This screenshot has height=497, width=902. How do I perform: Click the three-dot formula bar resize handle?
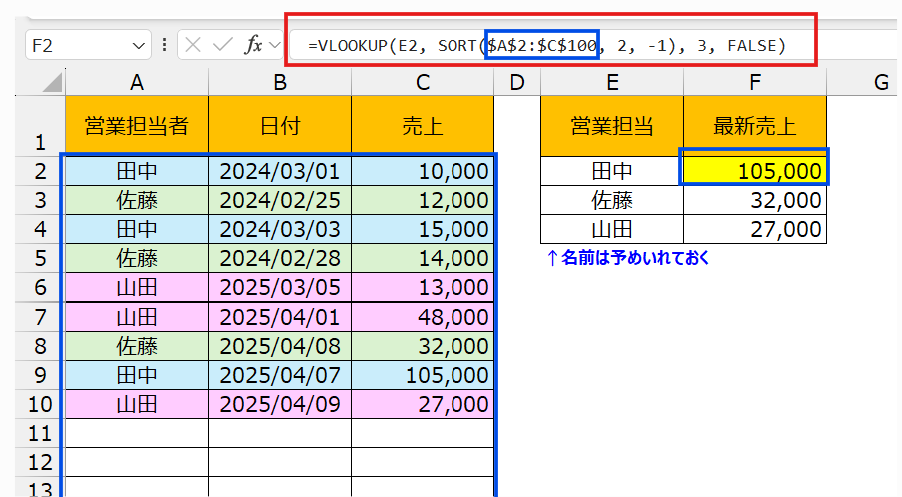click(x=164, y=45)
